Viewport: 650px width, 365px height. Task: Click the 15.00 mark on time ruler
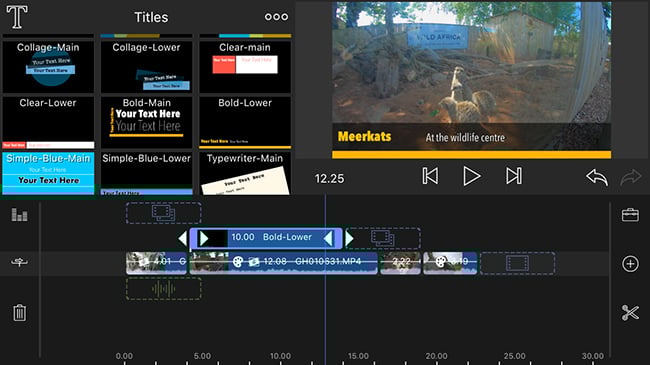pos(358,356)
